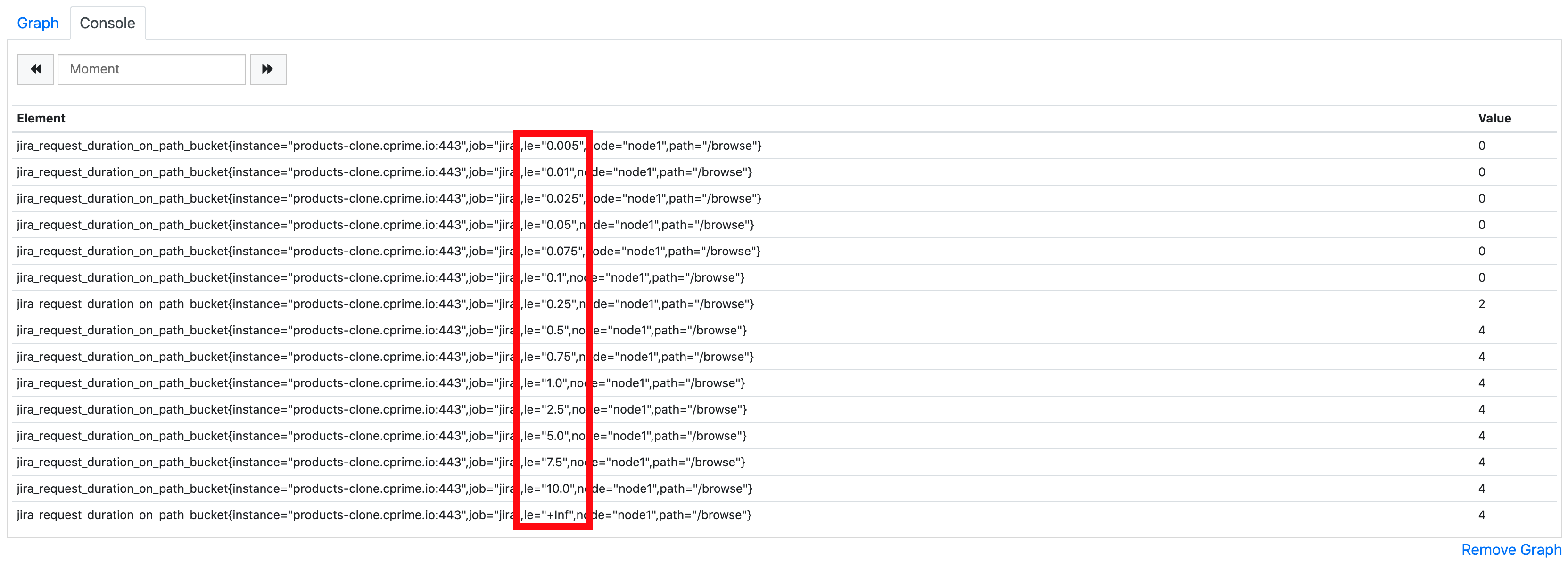The width and height of the screenshot is (1568, 569).
Task: Click the Remove Graph link
Action: coord(1511,550)
